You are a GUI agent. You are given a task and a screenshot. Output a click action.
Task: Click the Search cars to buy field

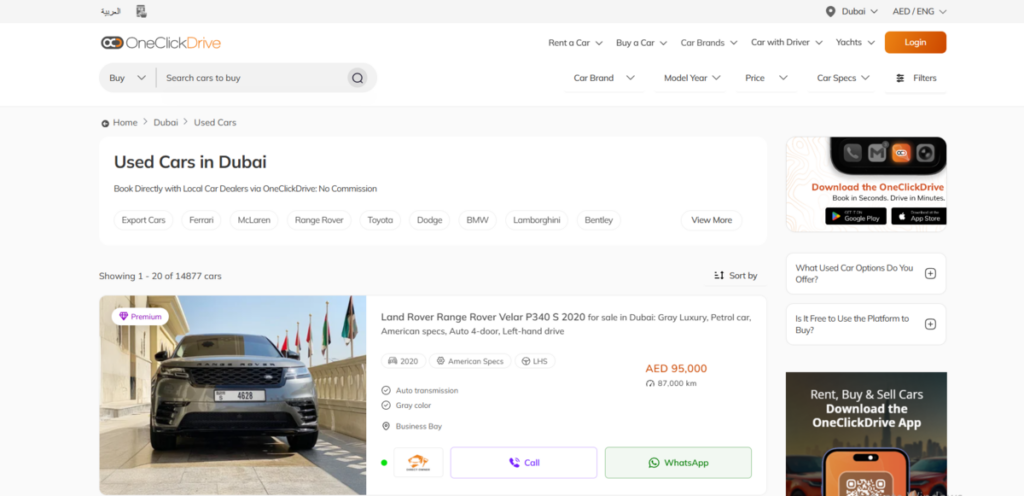251,78
